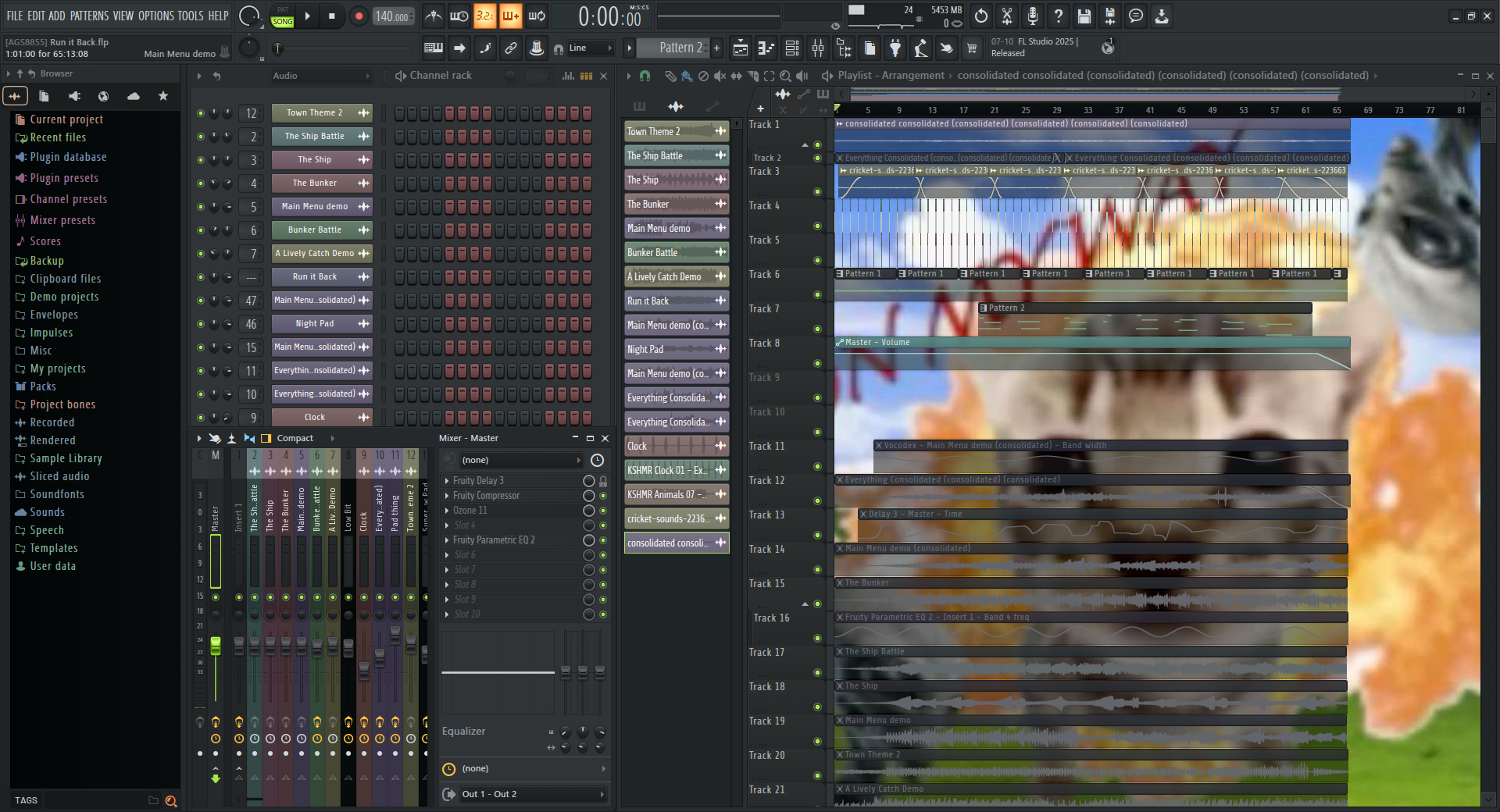1500x812 pixels.
Task: Select the Draw pencil tool in Playlist
Action: click(670, 76)
